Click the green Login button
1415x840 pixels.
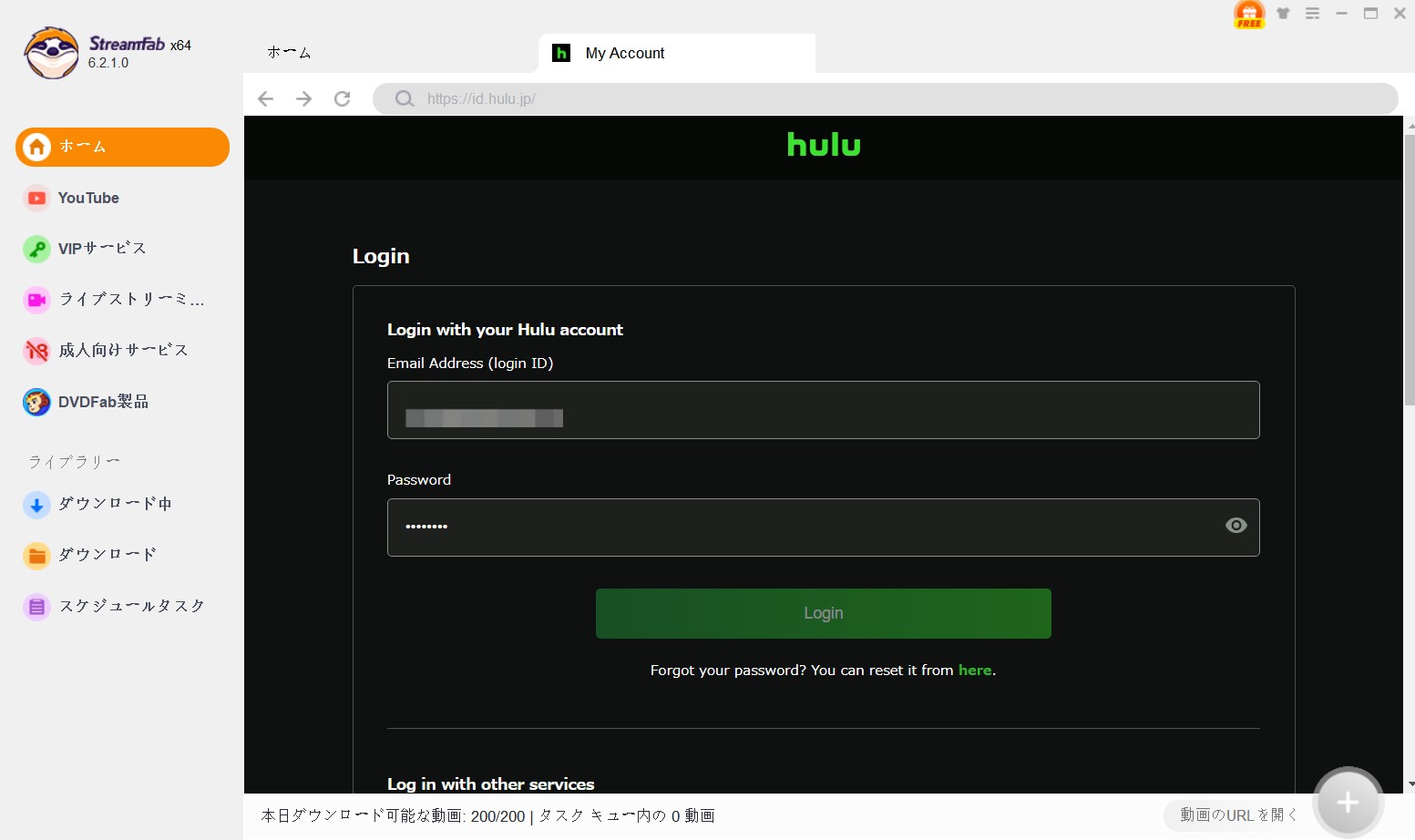[x=824, y=613]
